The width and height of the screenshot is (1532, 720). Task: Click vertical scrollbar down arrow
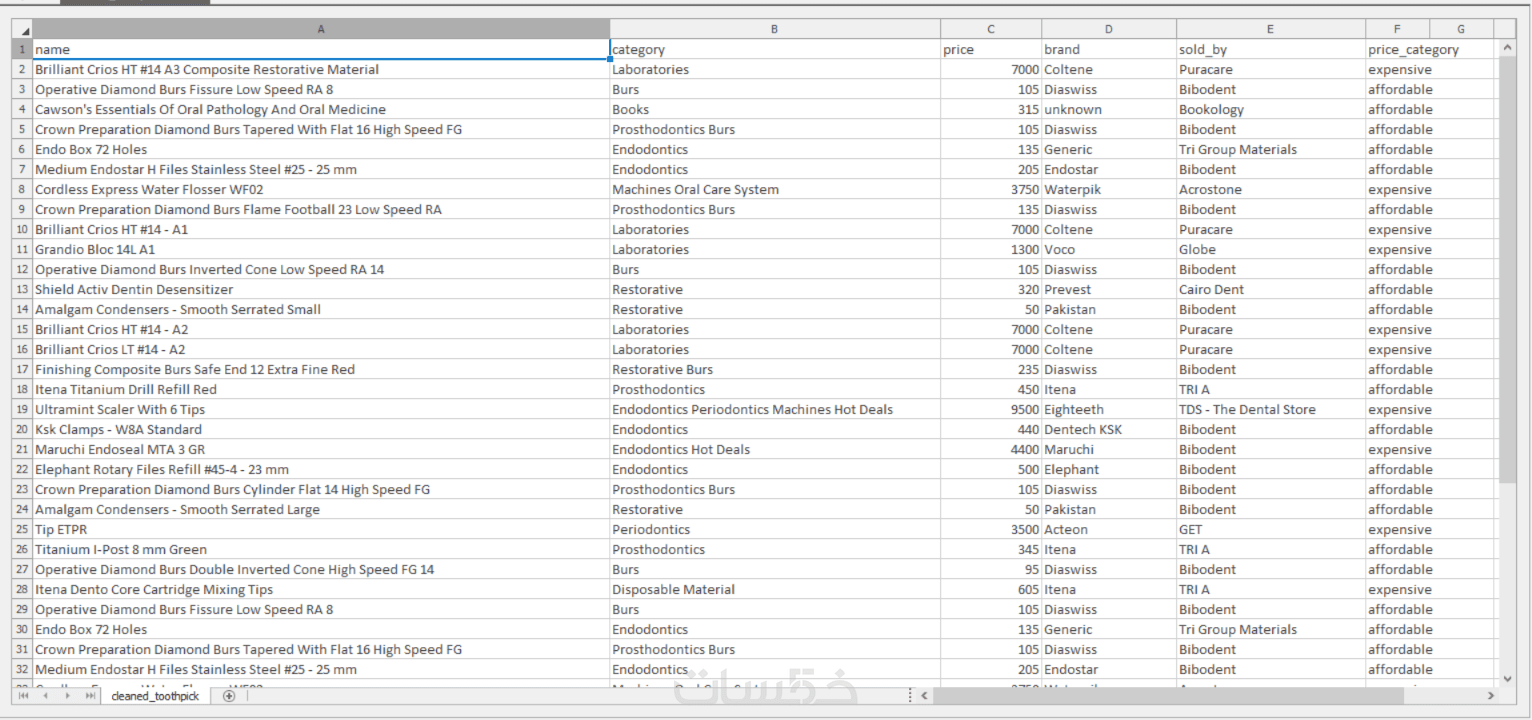1508,677
